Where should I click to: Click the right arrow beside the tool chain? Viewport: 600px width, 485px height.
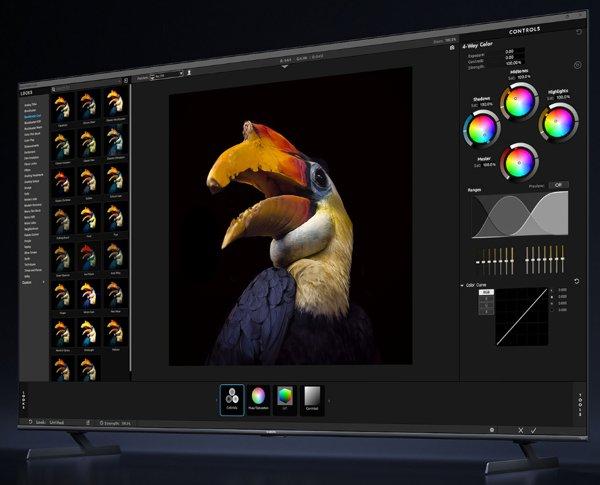(329, 402)
